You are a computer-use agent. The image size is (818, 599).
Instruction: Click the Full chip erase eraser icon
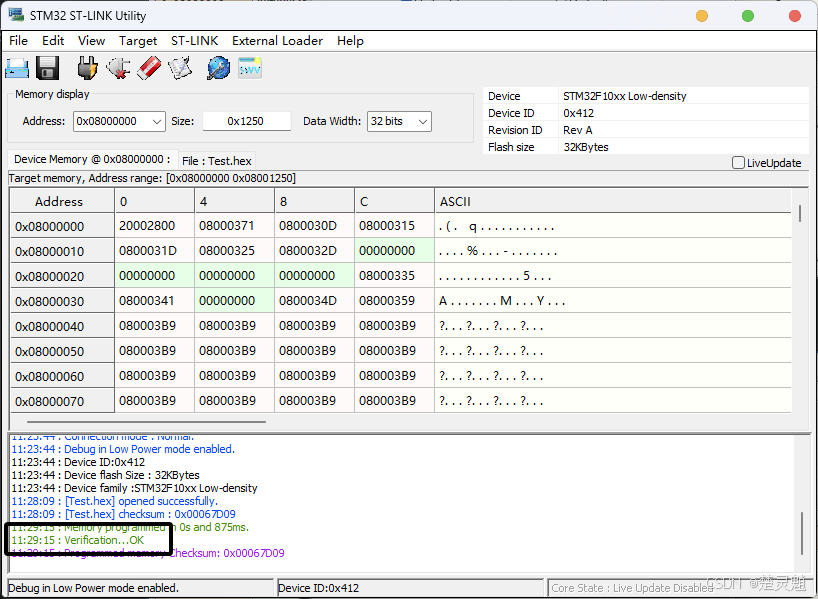point(149,68)
